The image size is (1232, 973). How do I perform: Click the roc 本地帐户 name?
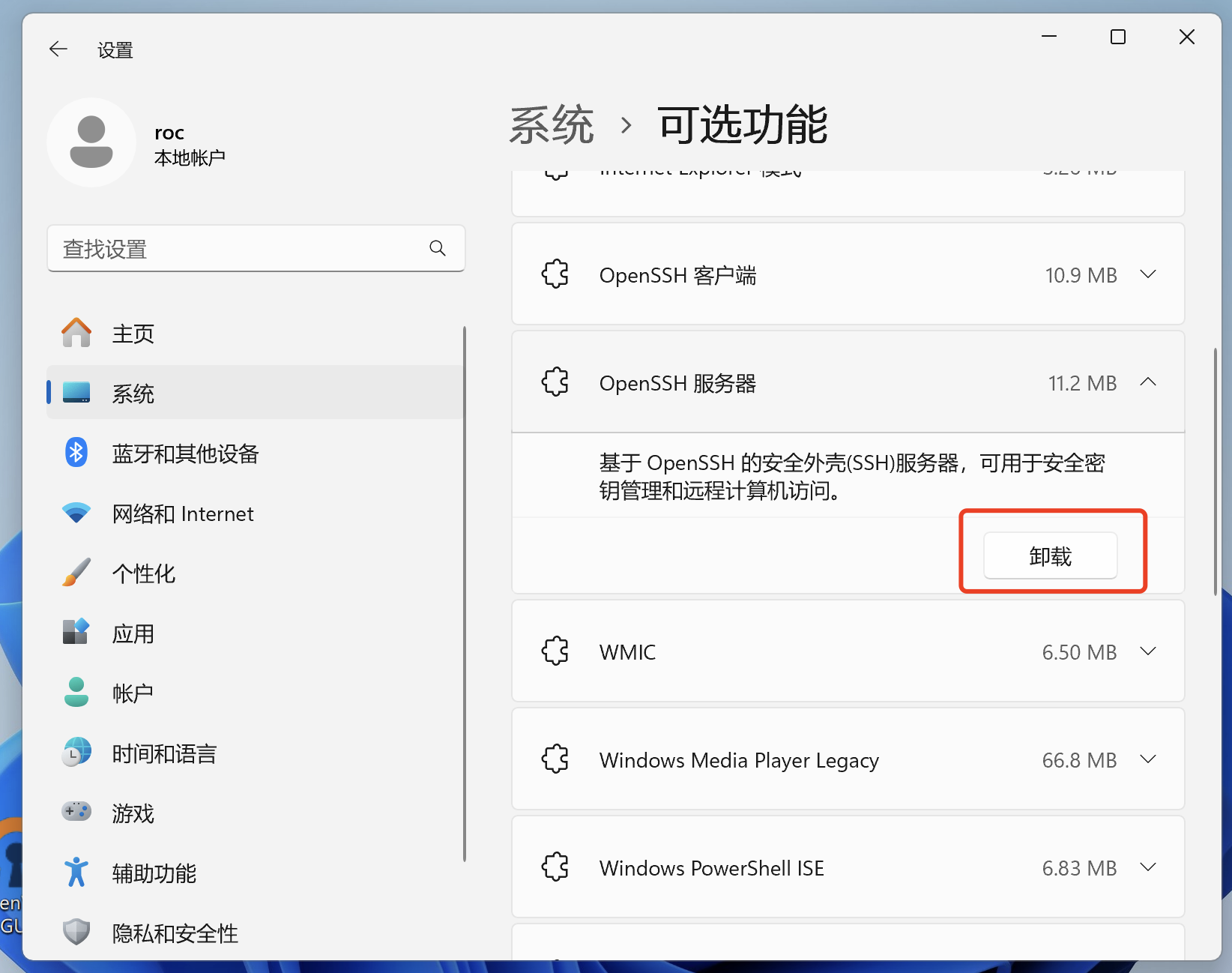tap(190, 145)
